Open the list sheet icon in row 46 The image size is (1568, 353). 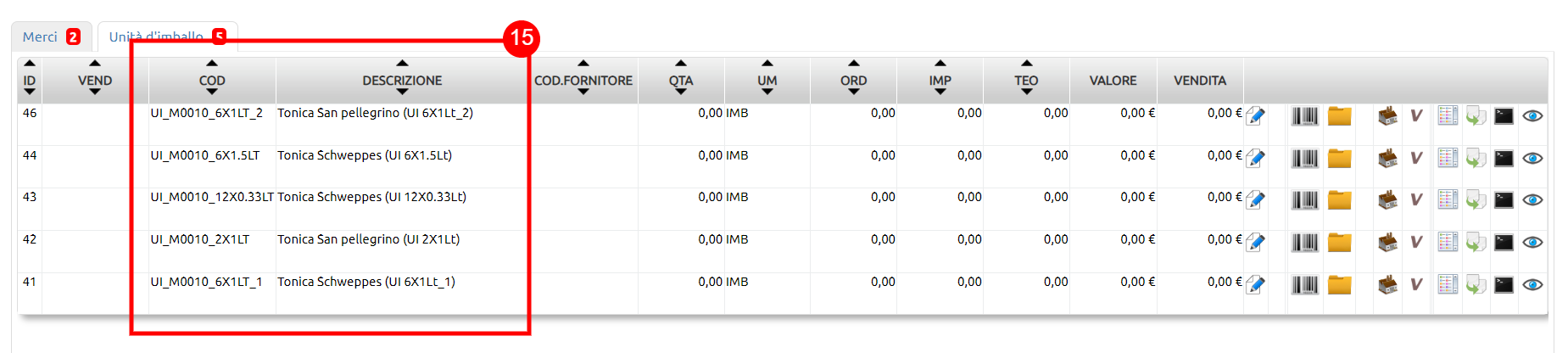[1448, 115]
